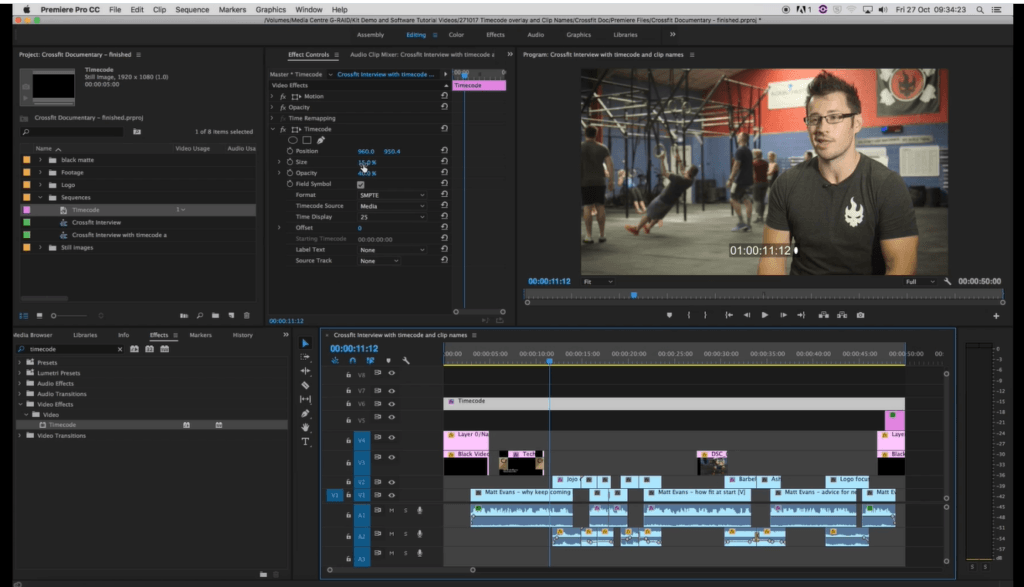This screenshot has width=1024, height=587.
Task: Toggle Field Symbol checkbox
Action: coord(360,184)
